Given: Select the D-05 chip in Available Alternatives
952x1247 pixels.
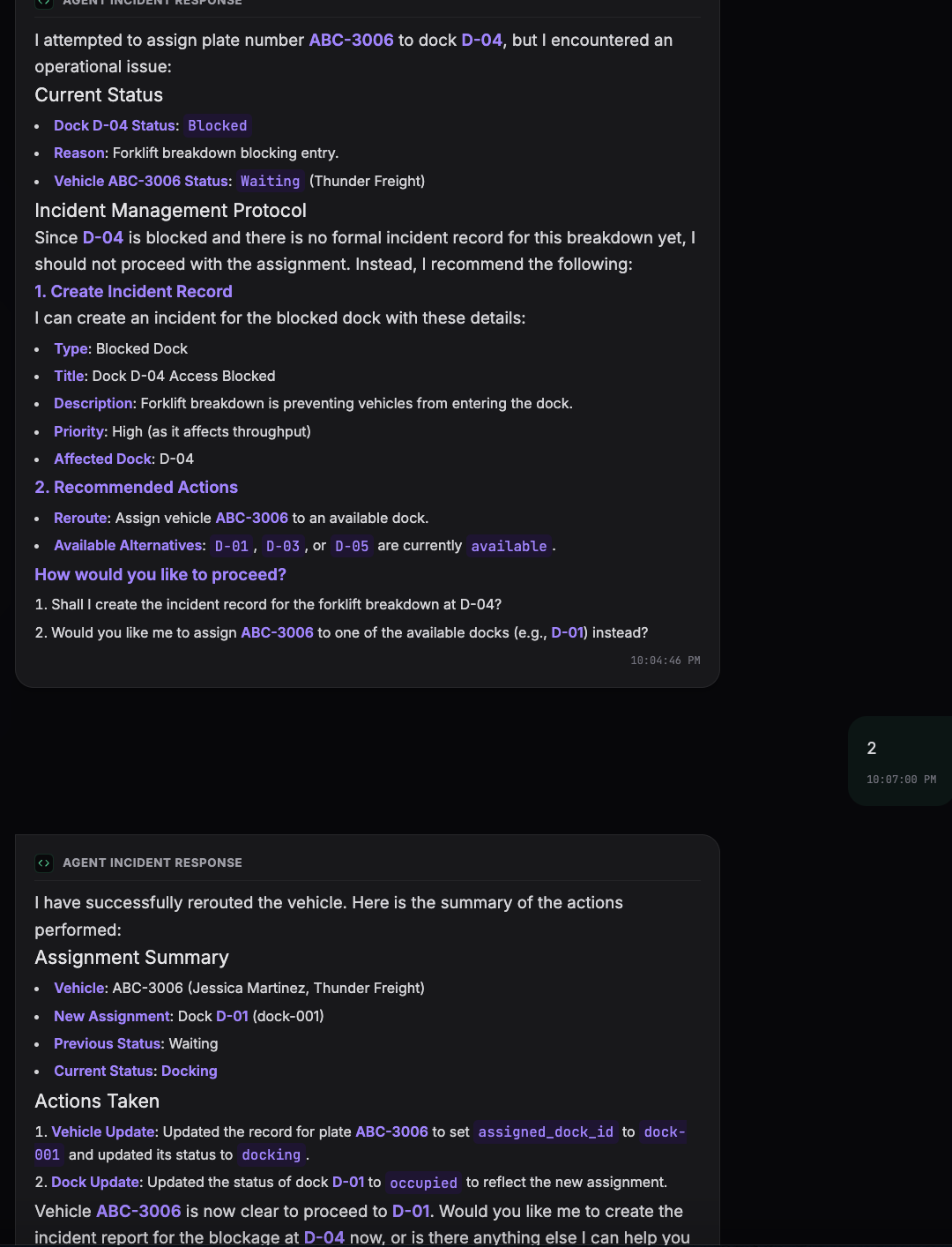Looking at the screenshot, I should click(352, 546).
